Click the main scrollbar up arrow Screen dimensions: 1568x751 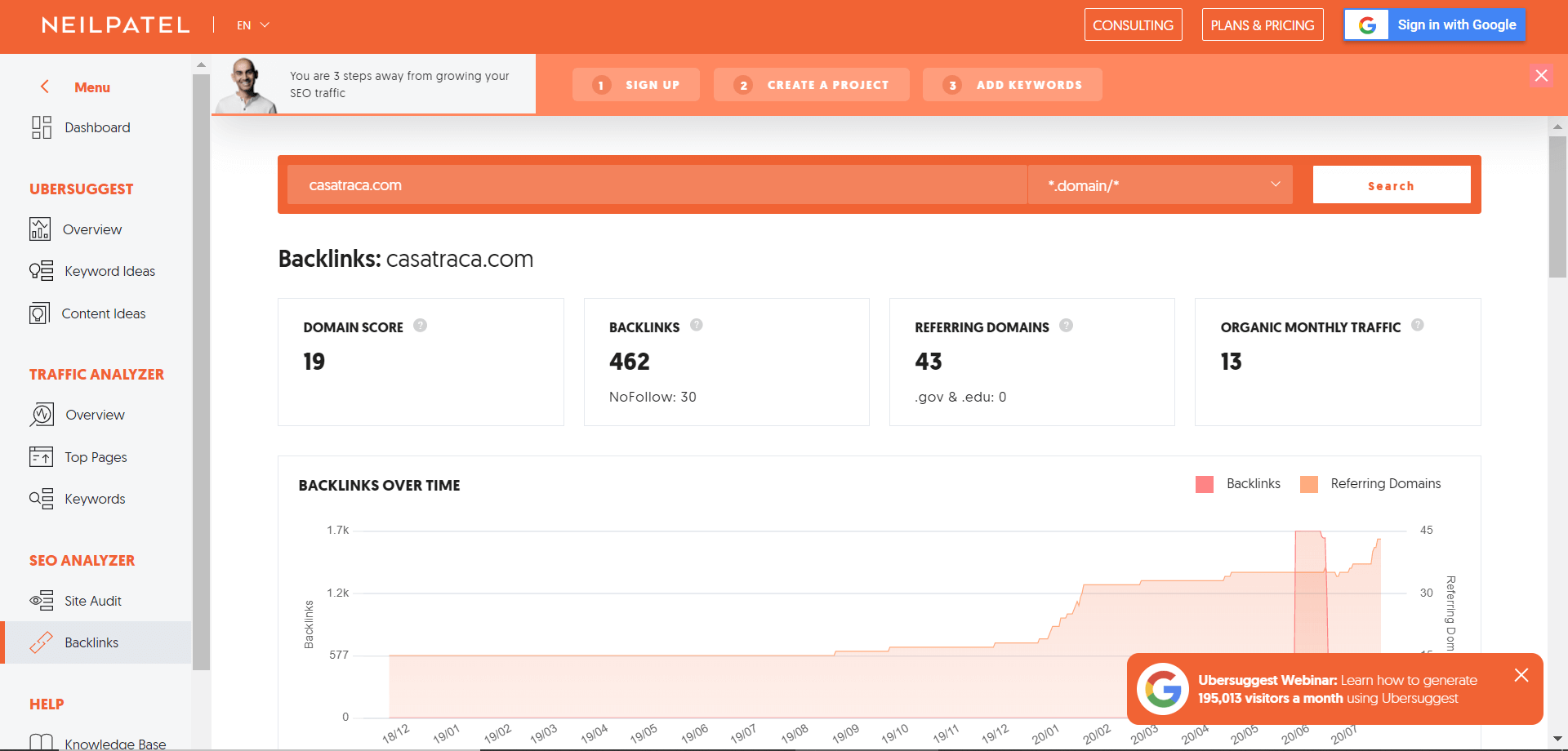[x=1557, y=127]
